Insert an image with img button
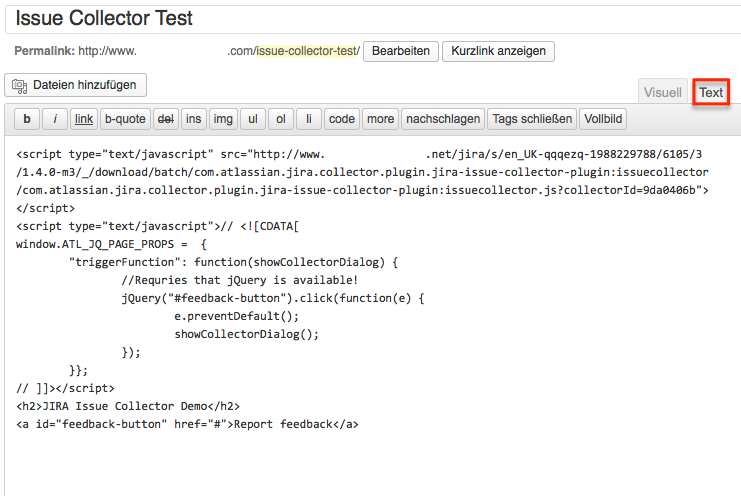The height and width of the screenshot is (496, 741). coord(223,119)
